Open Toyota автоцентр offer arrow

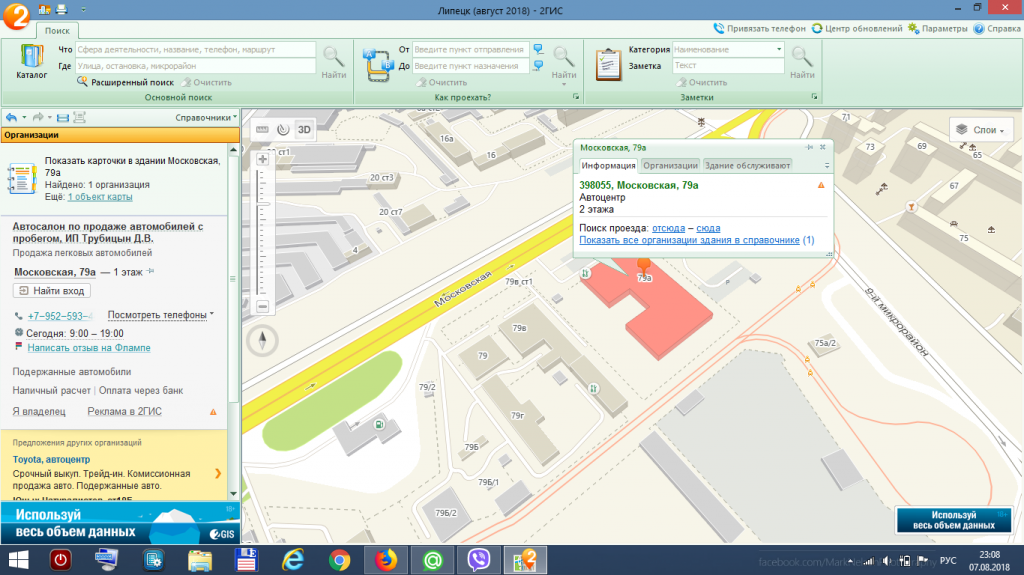tap(218, 473)
